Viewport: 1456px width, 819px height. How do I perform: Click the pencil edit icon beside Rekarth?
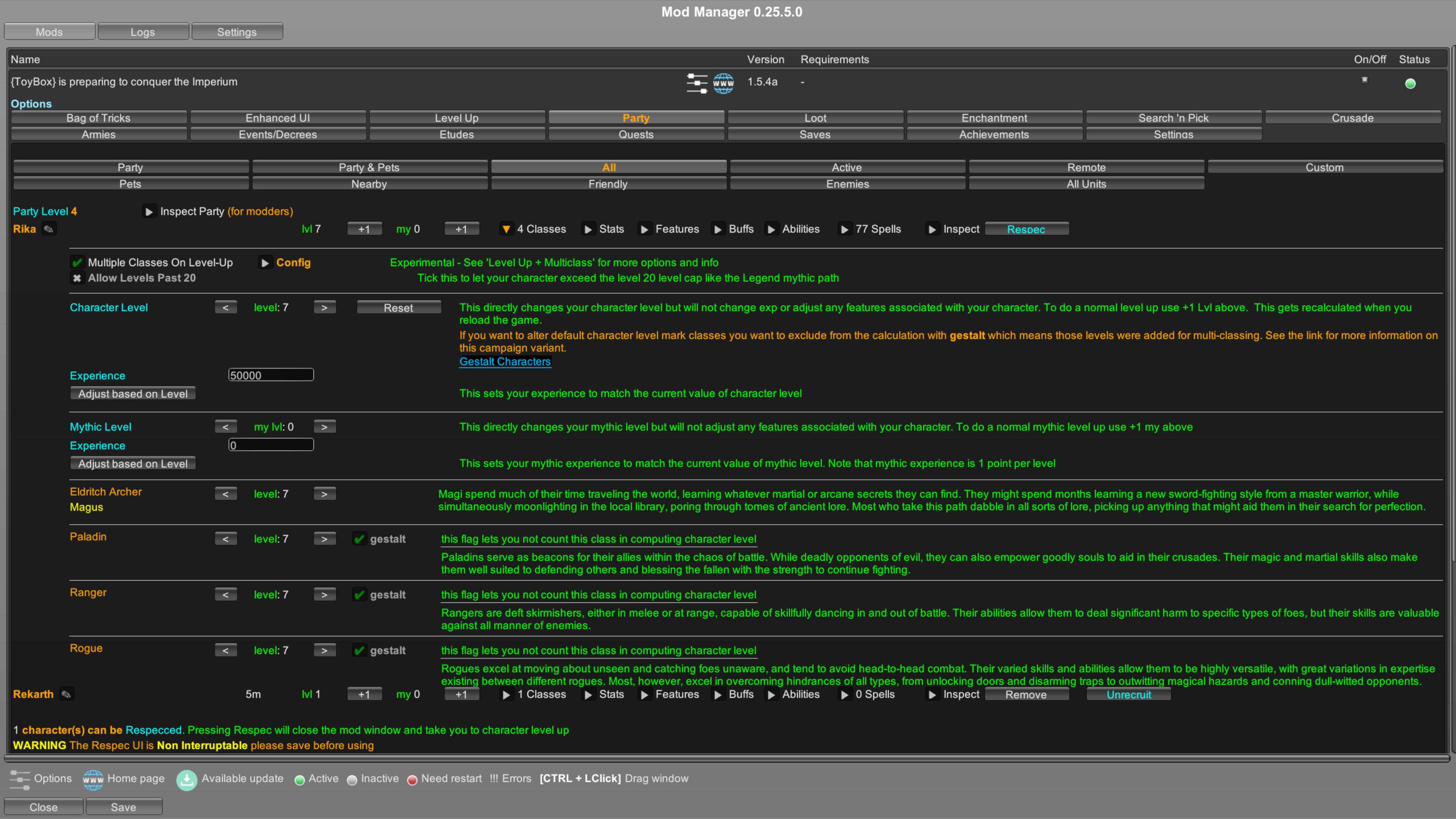(66, 694)
